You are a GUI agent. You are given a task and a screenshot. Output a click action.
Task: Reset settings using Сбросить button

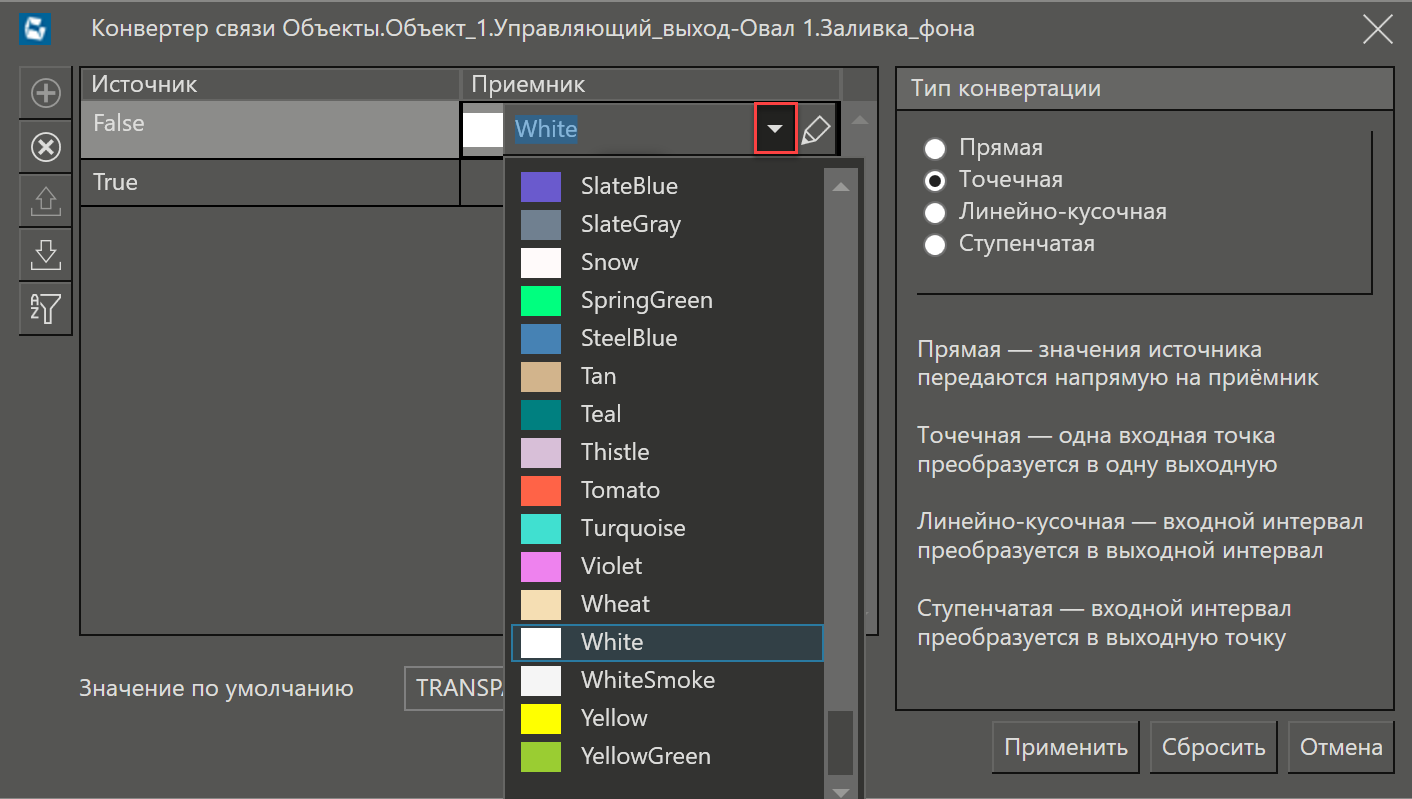(x=1213, y=746)
